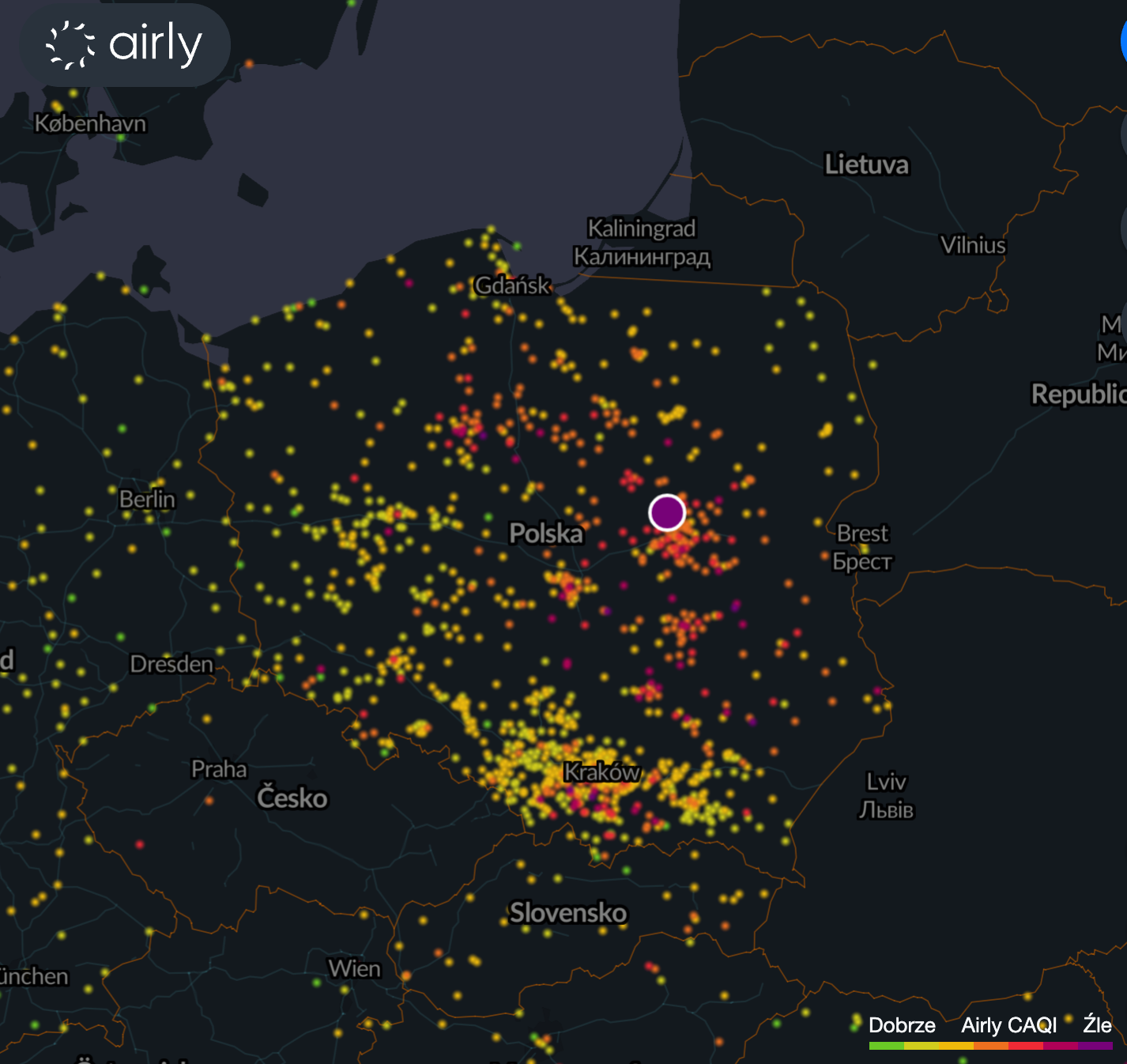Click the Vilnius map label
Image resolution: width=1127 pixels, height=1064 pixels.
[x=973, y=245]
